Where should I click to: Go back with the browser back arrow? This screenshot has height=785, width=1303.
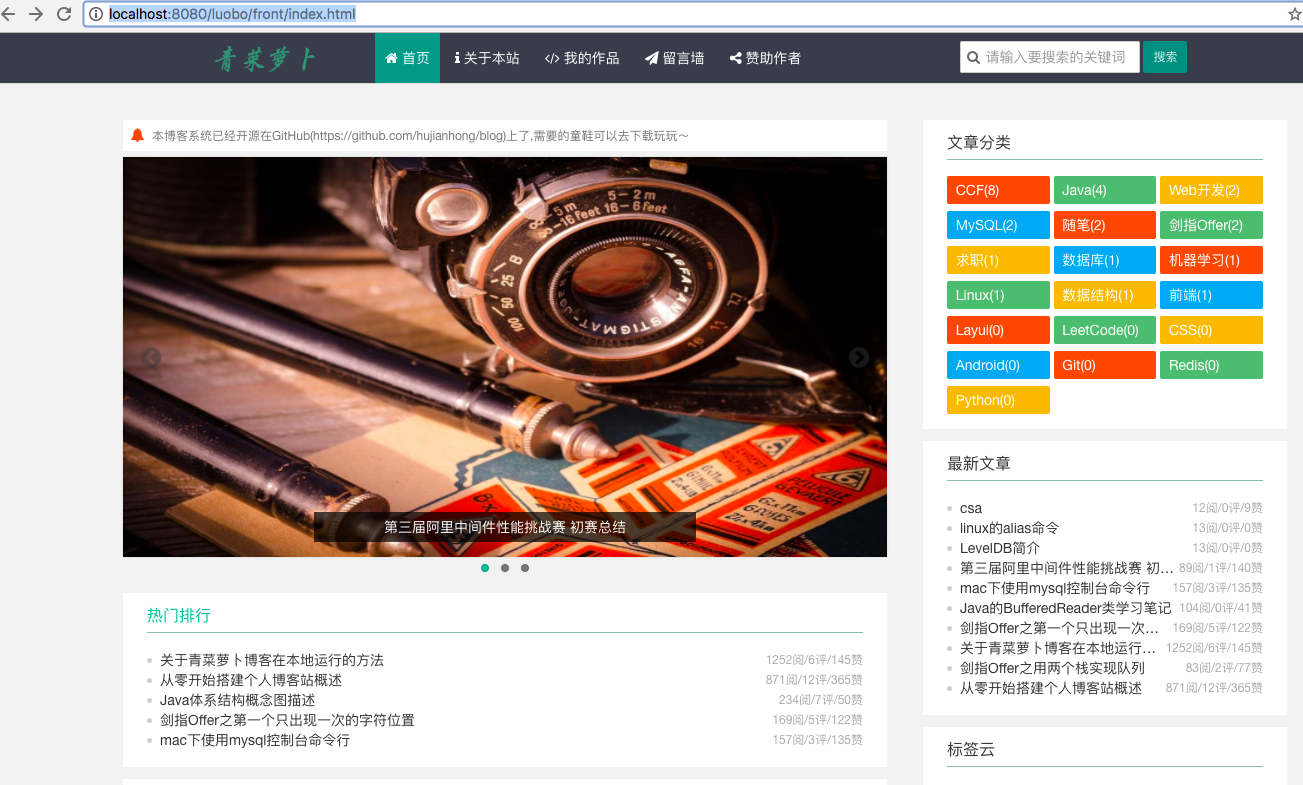point(9,14)
